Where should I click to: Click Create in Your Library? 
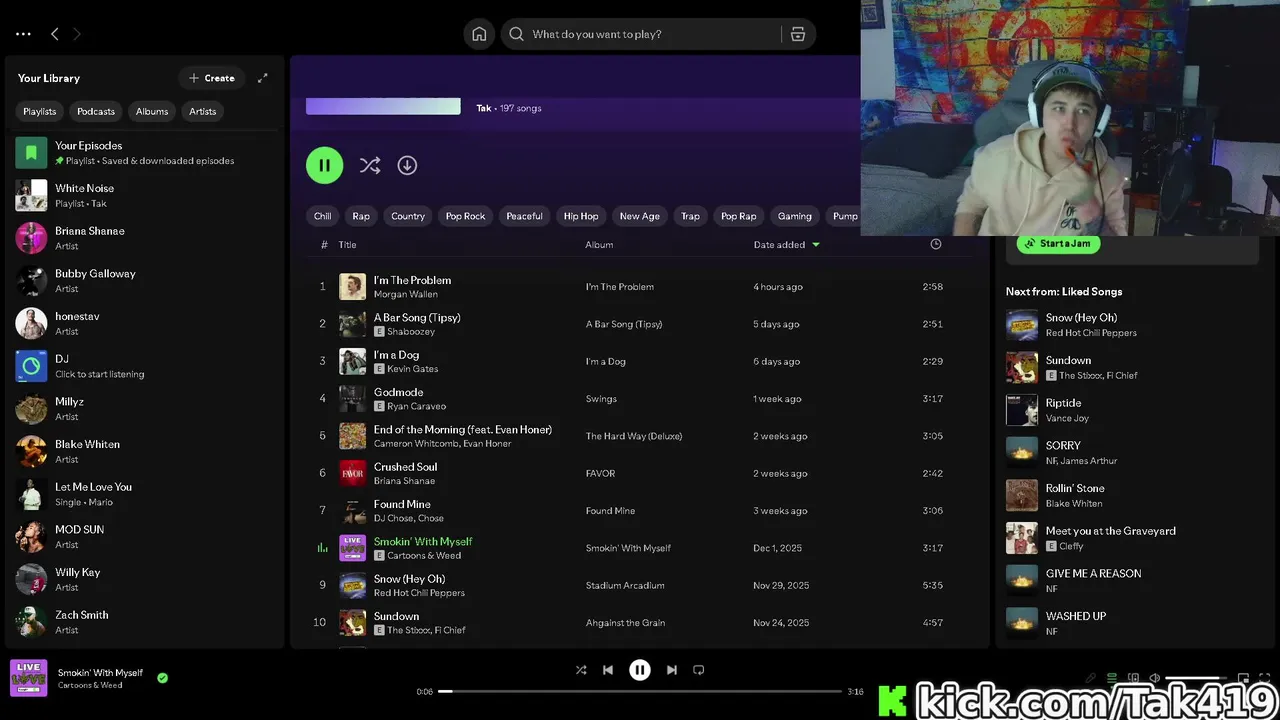(212, 78)
